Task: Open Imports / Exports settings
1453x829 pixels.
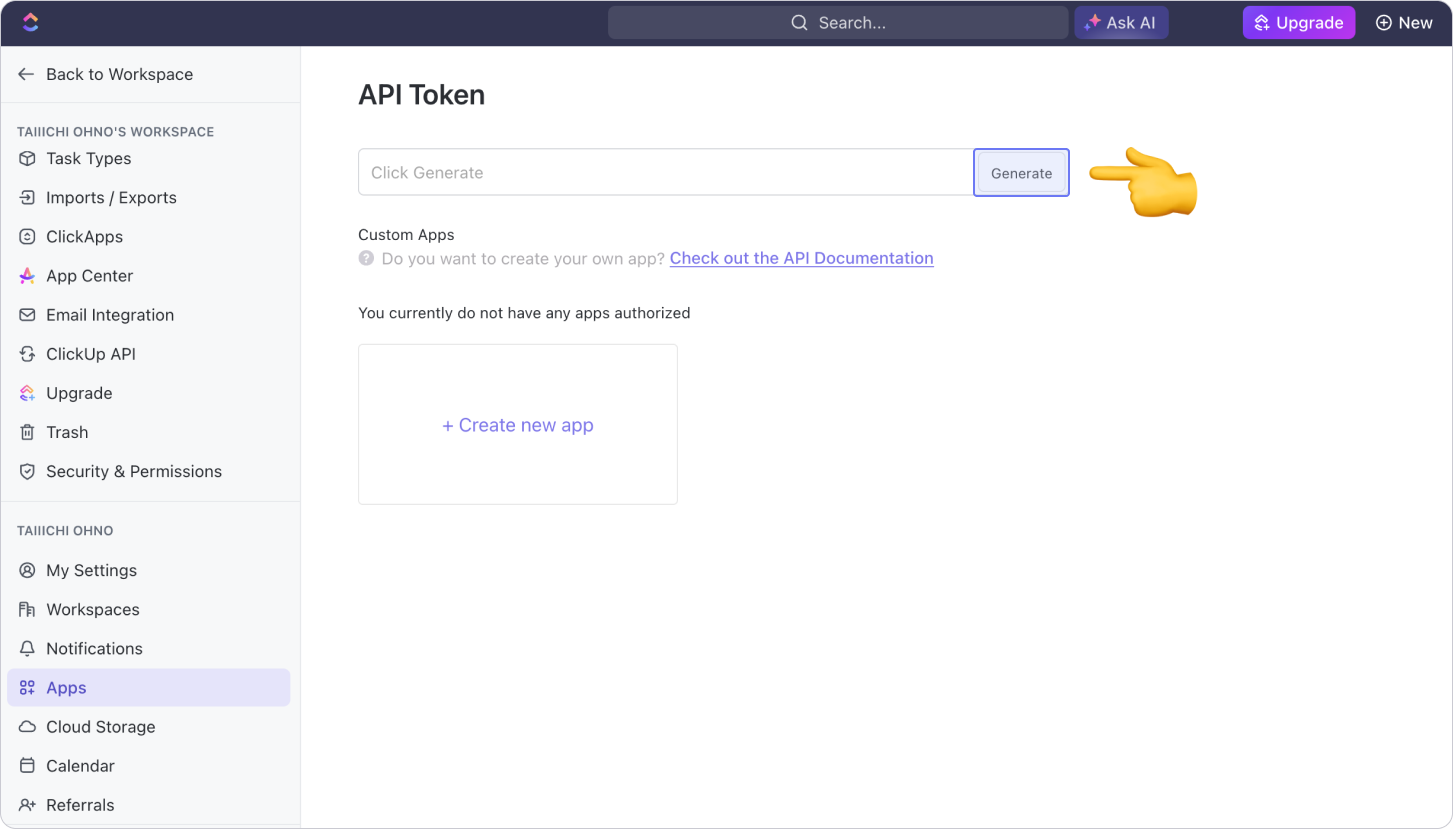Action: click(x=111, y=198)
